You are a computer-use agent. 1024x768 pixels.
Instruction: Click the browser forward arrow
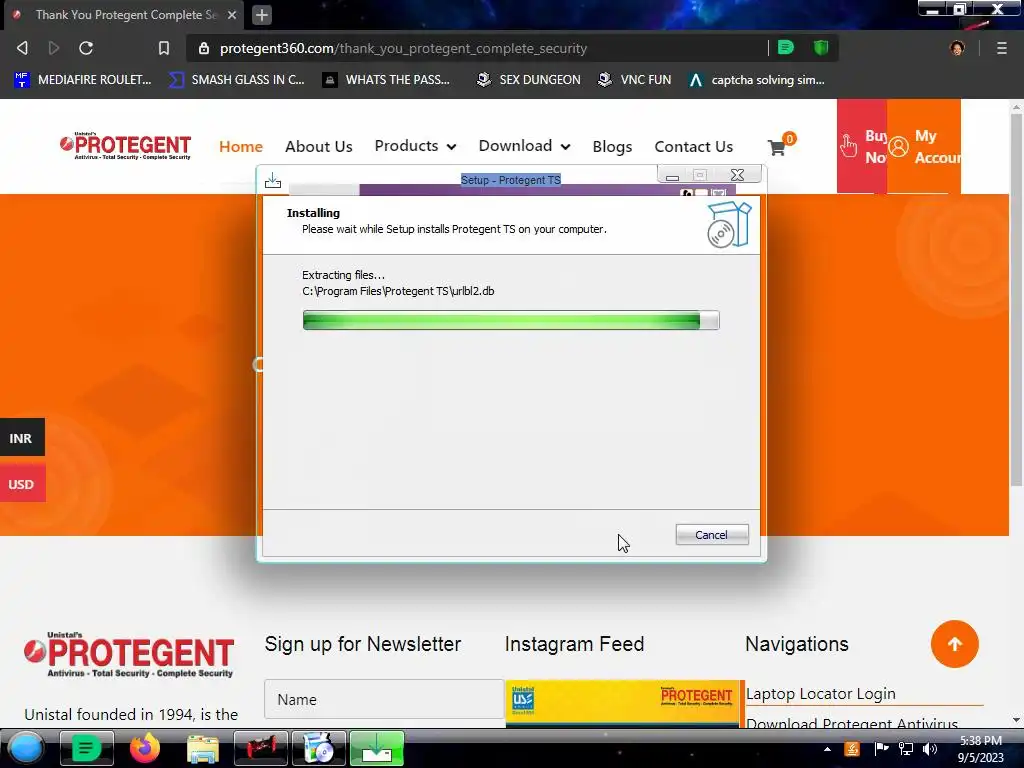tap(54, 48)
